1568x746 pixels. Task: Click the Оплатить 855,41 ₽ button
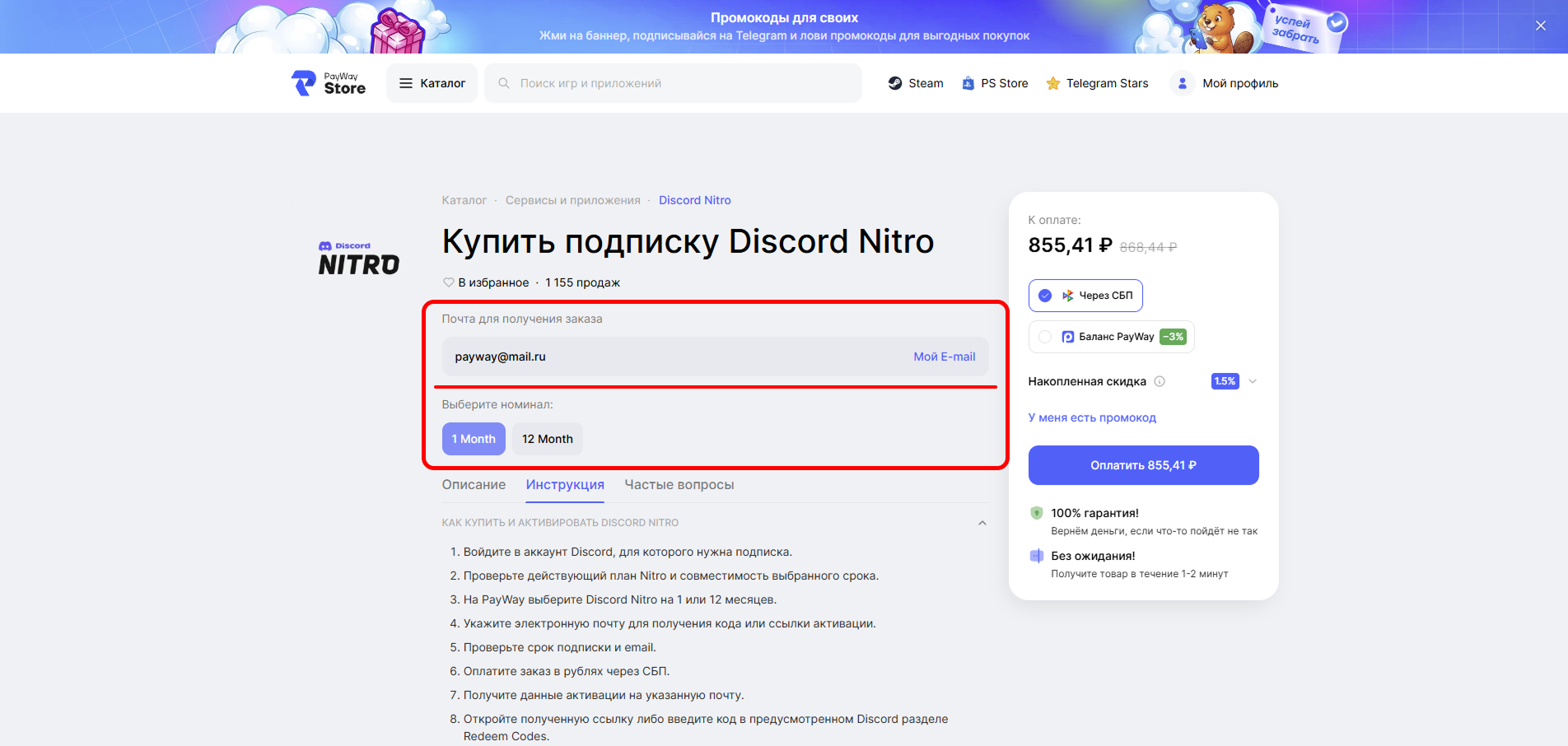click(x=1143, y=465)
